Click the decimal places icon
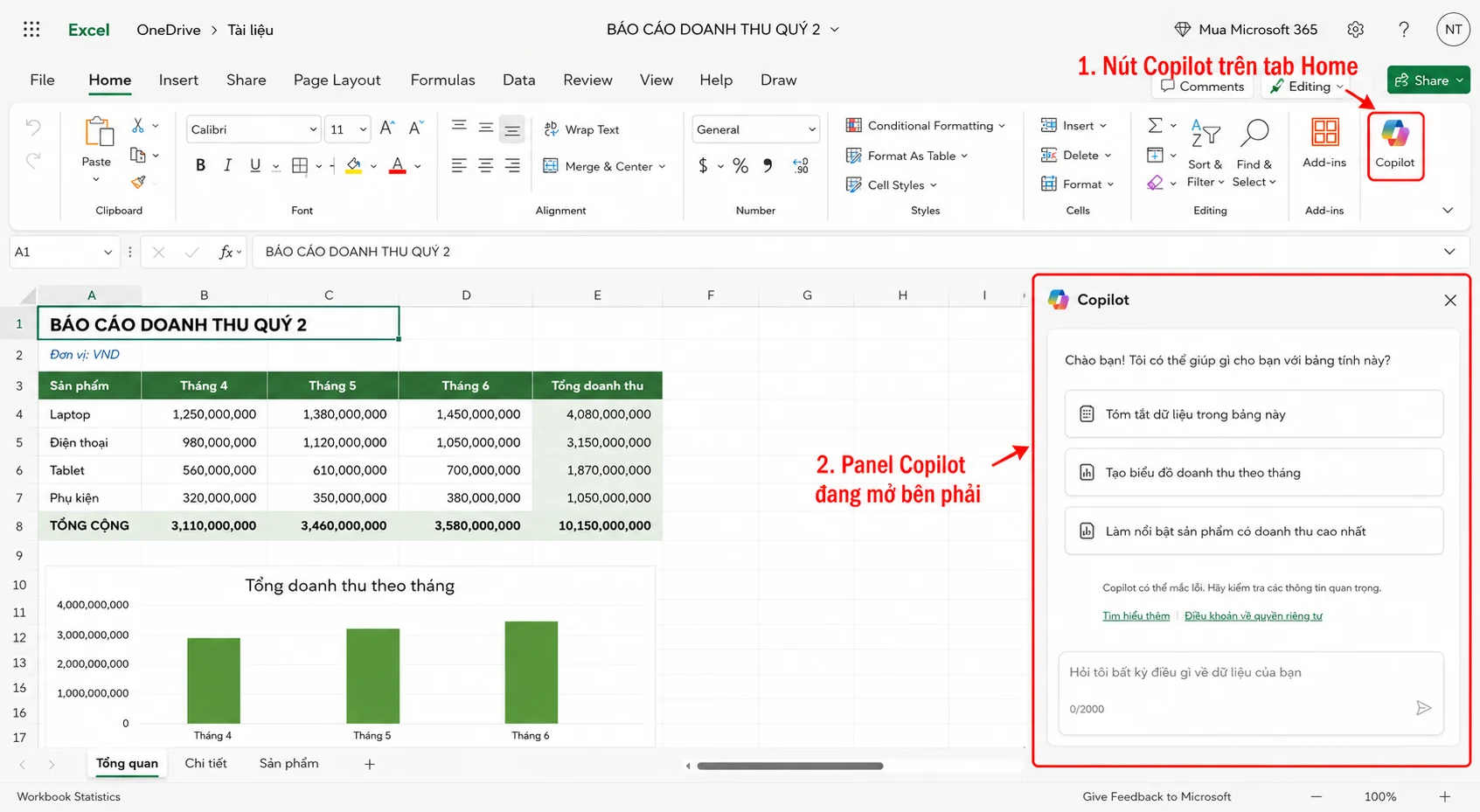Image resolution: width=1480 pixels, height=812 pixels. [801, 165]
